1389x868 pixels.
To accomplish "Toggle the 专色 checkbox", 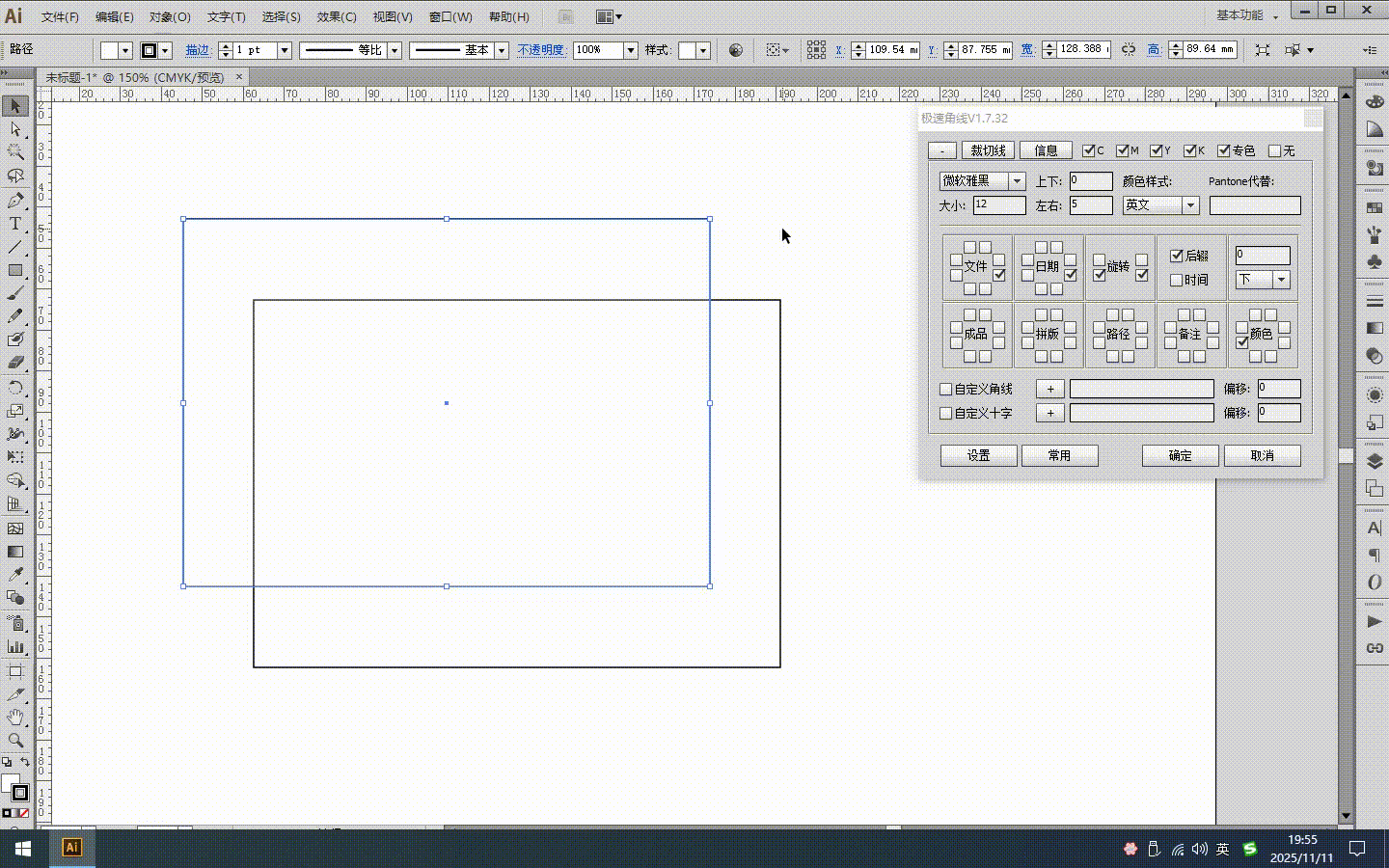I will pyautogui.click(x=1224, y=150).
